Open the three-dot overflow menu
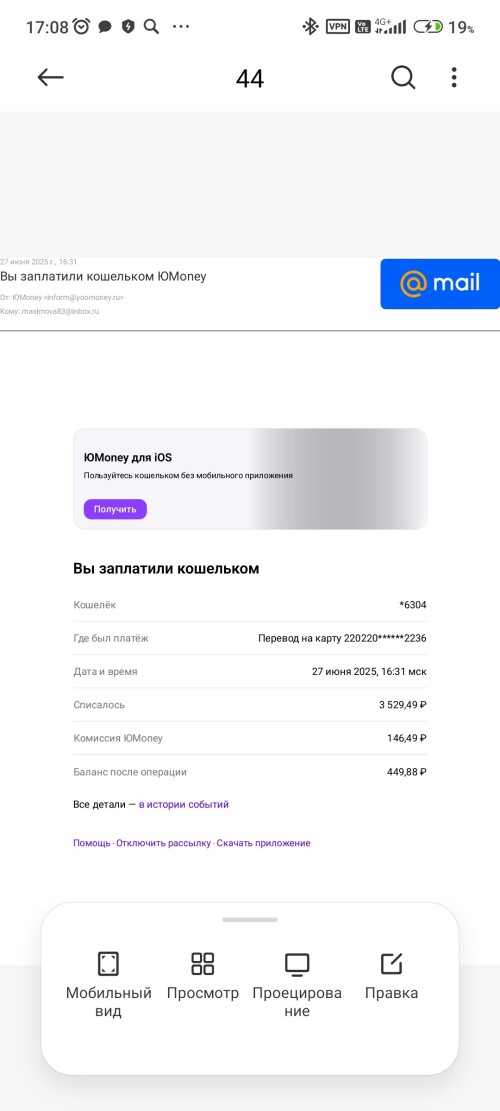This screenshot has height=1111, width=500. click(x=454, y=77)
